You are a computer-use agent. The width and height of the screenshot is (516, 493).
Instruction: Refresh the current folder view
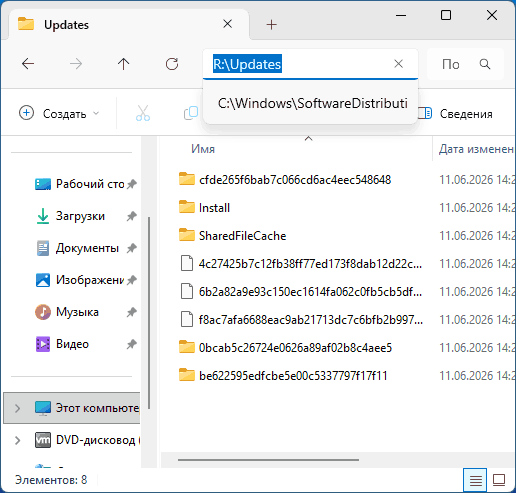click(x=172, y=64)
